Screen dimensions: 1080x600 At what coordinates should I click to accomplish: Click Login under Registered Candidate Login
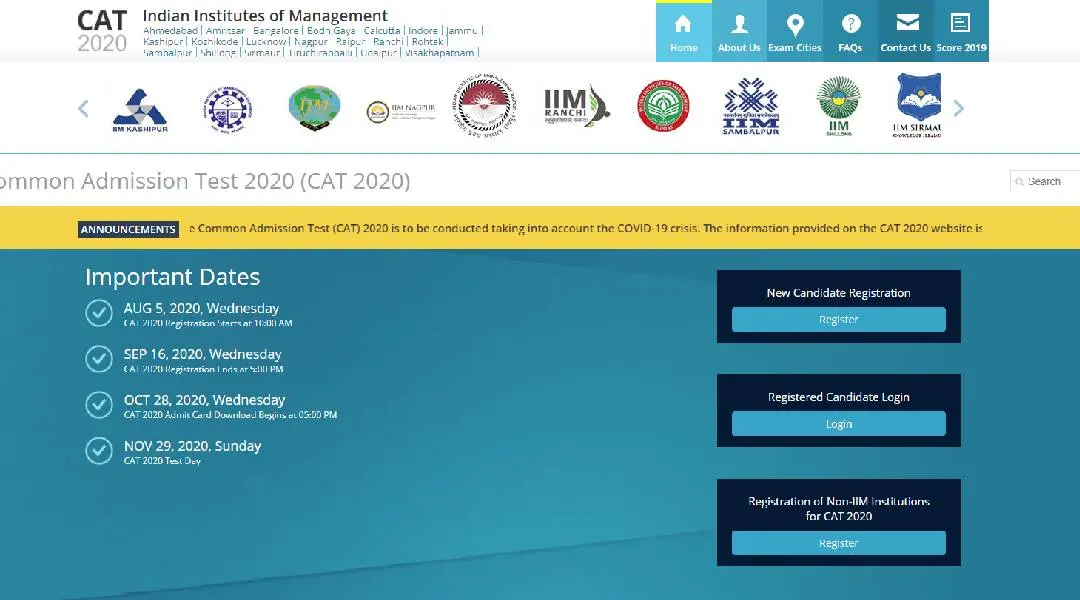838,424
